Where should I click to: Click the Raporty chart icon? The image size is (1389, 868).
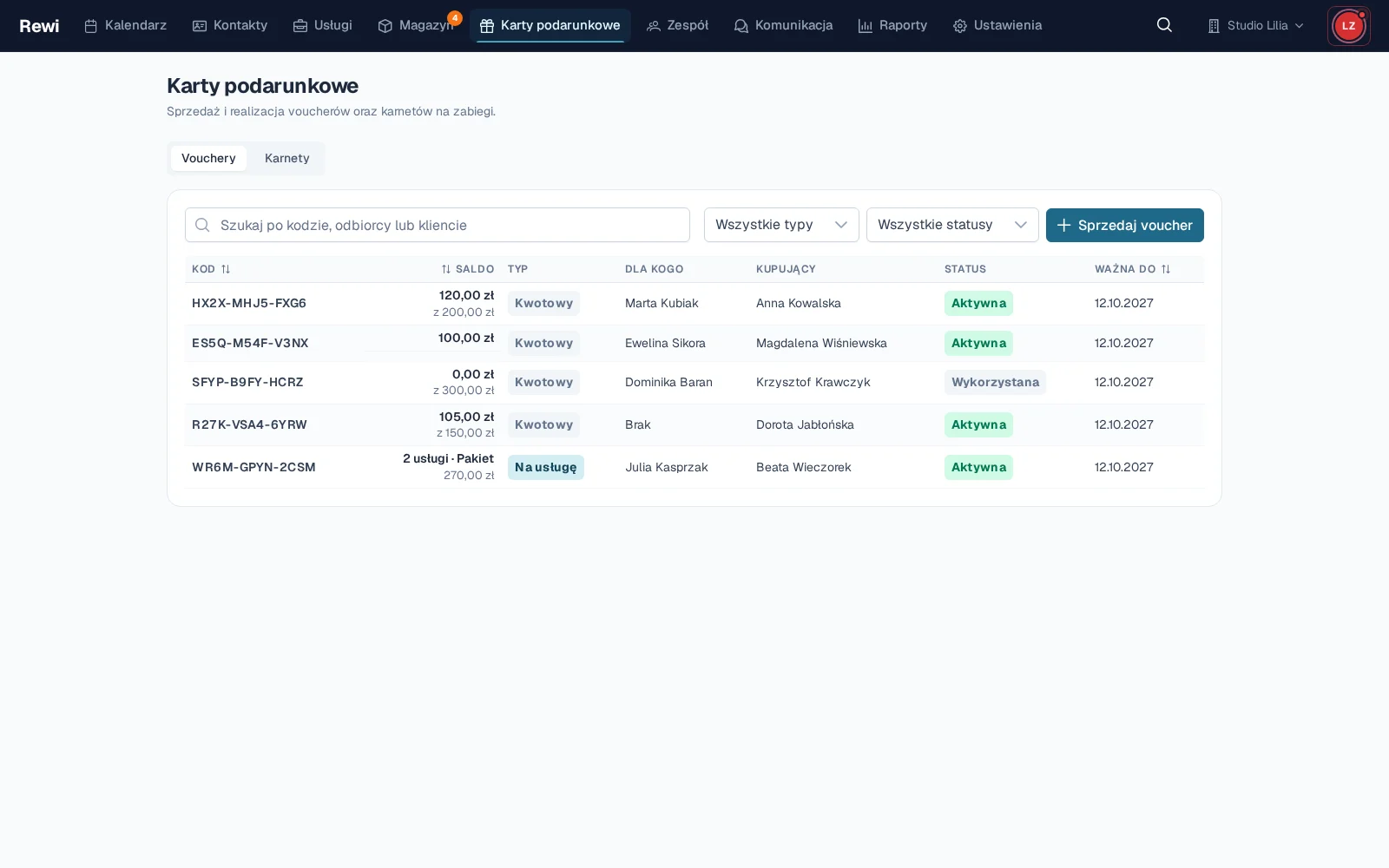tap(865, 26)
